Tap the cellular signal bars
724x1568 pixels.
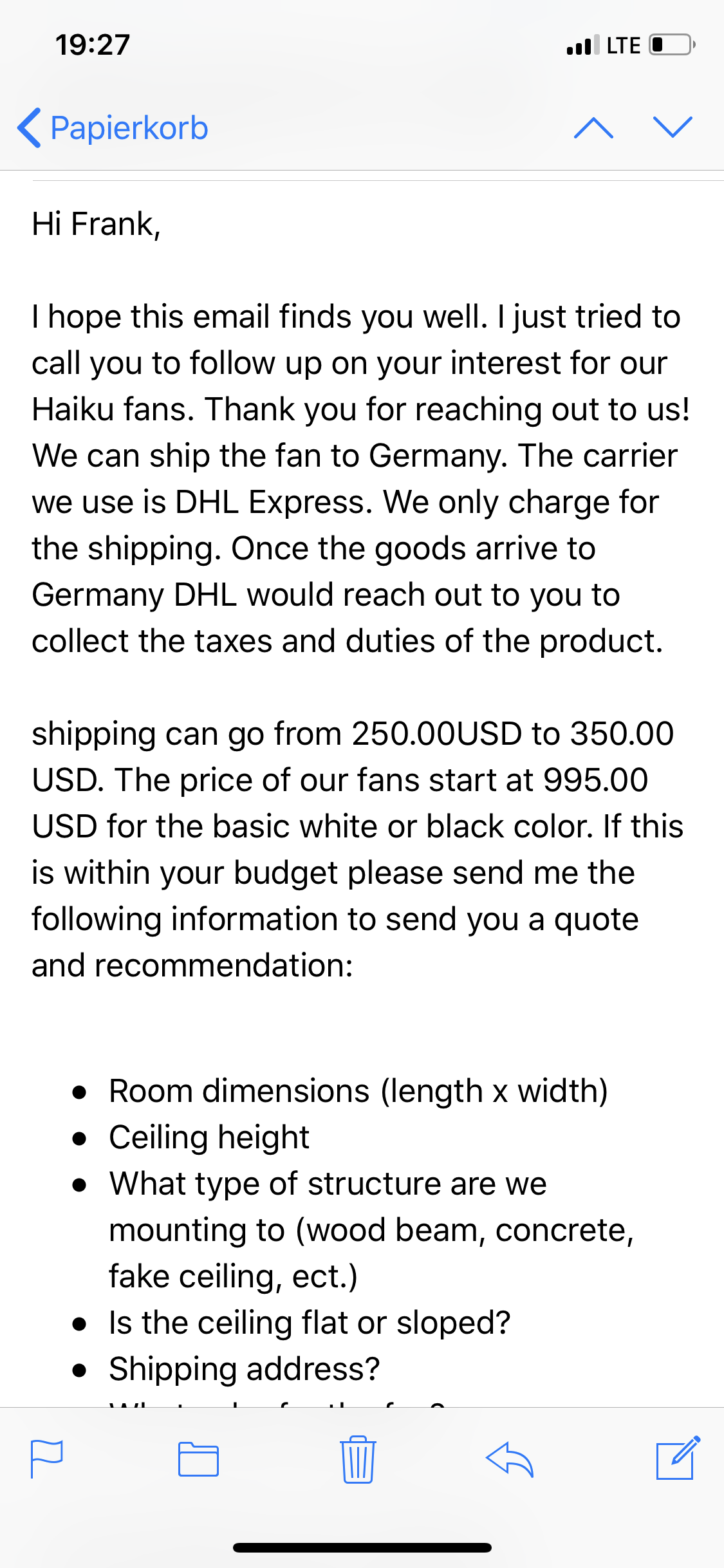pyautogui.click(x=582, y=46)
